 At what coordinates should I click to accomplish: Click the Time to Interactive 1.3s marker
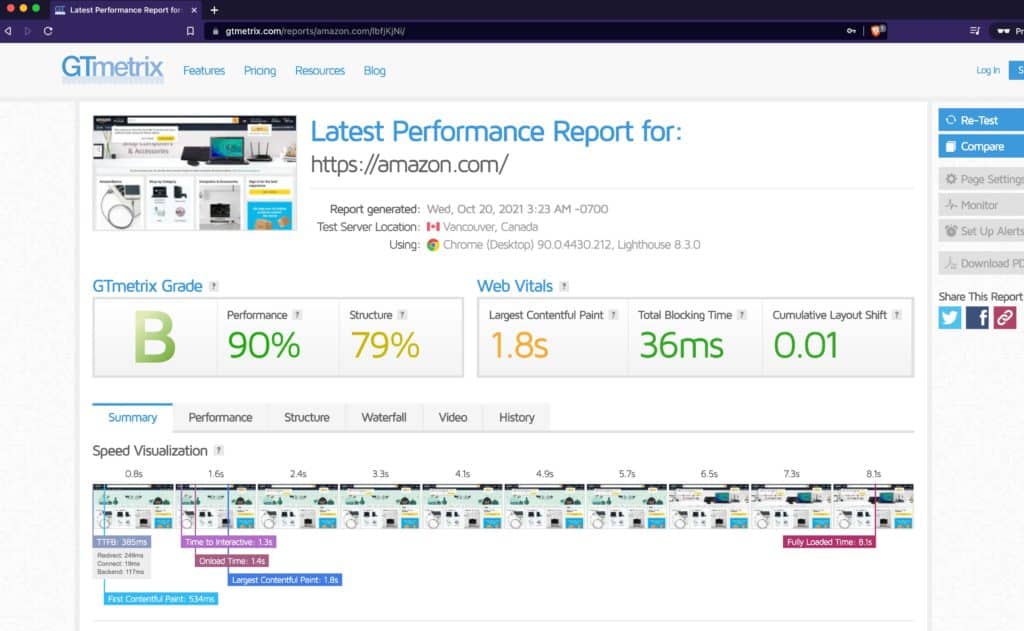(229, 542)
